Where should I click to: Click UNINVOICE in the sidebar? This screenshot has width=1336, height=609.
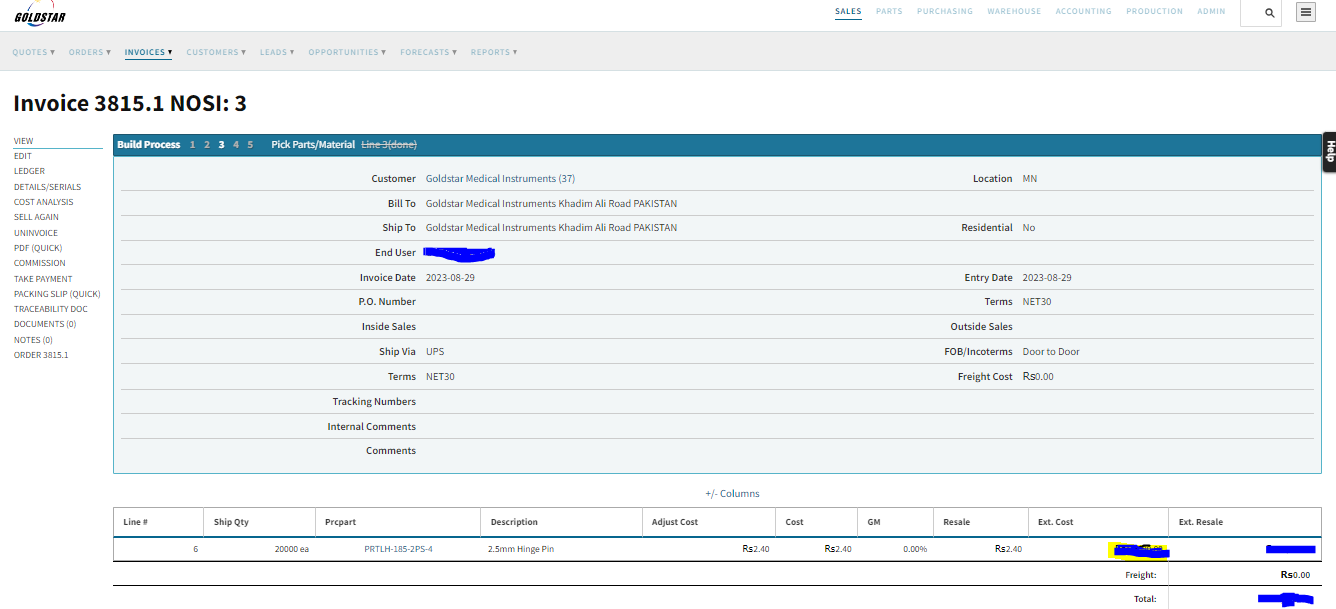36,233
